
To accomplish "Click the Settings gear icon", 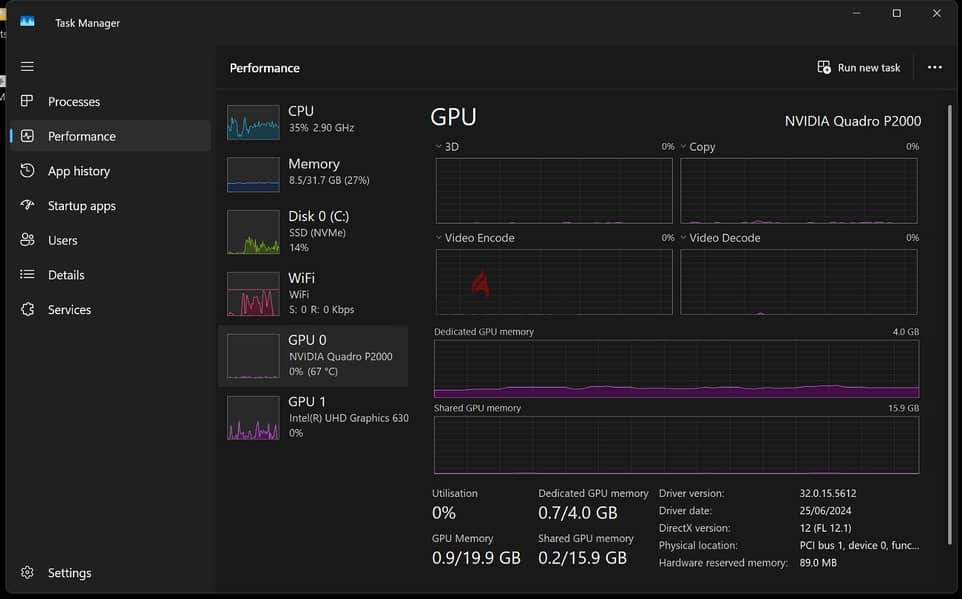I will pos(27,573).
